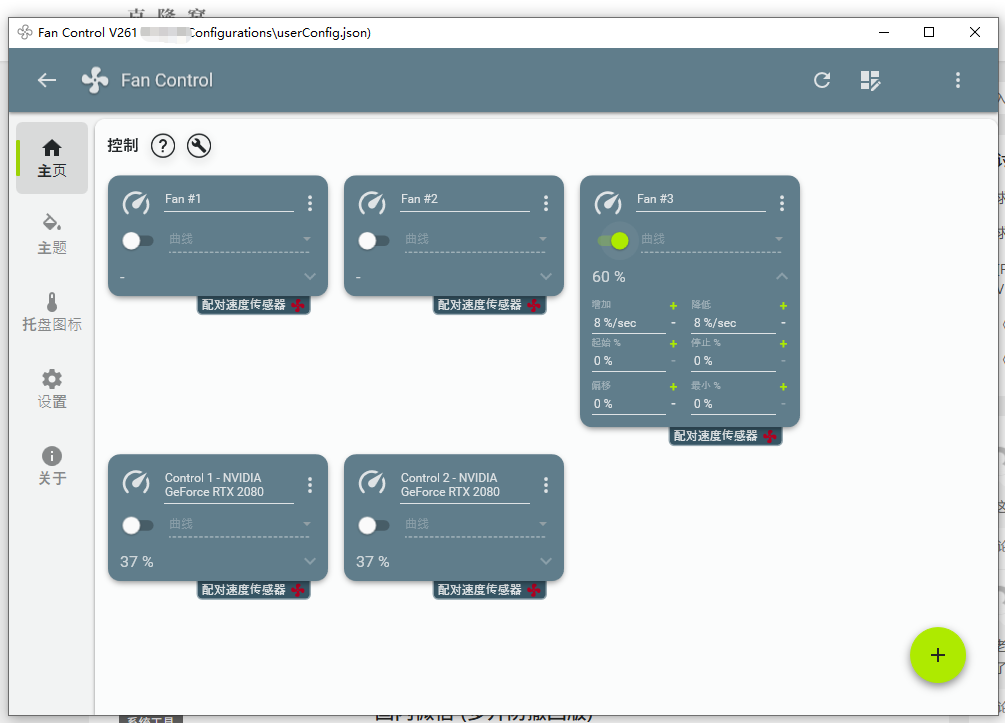The image size is (1005, 723).
Task: Collapse the Fan #3 card details
Action: pyautogui.click(x=782, y=277)
